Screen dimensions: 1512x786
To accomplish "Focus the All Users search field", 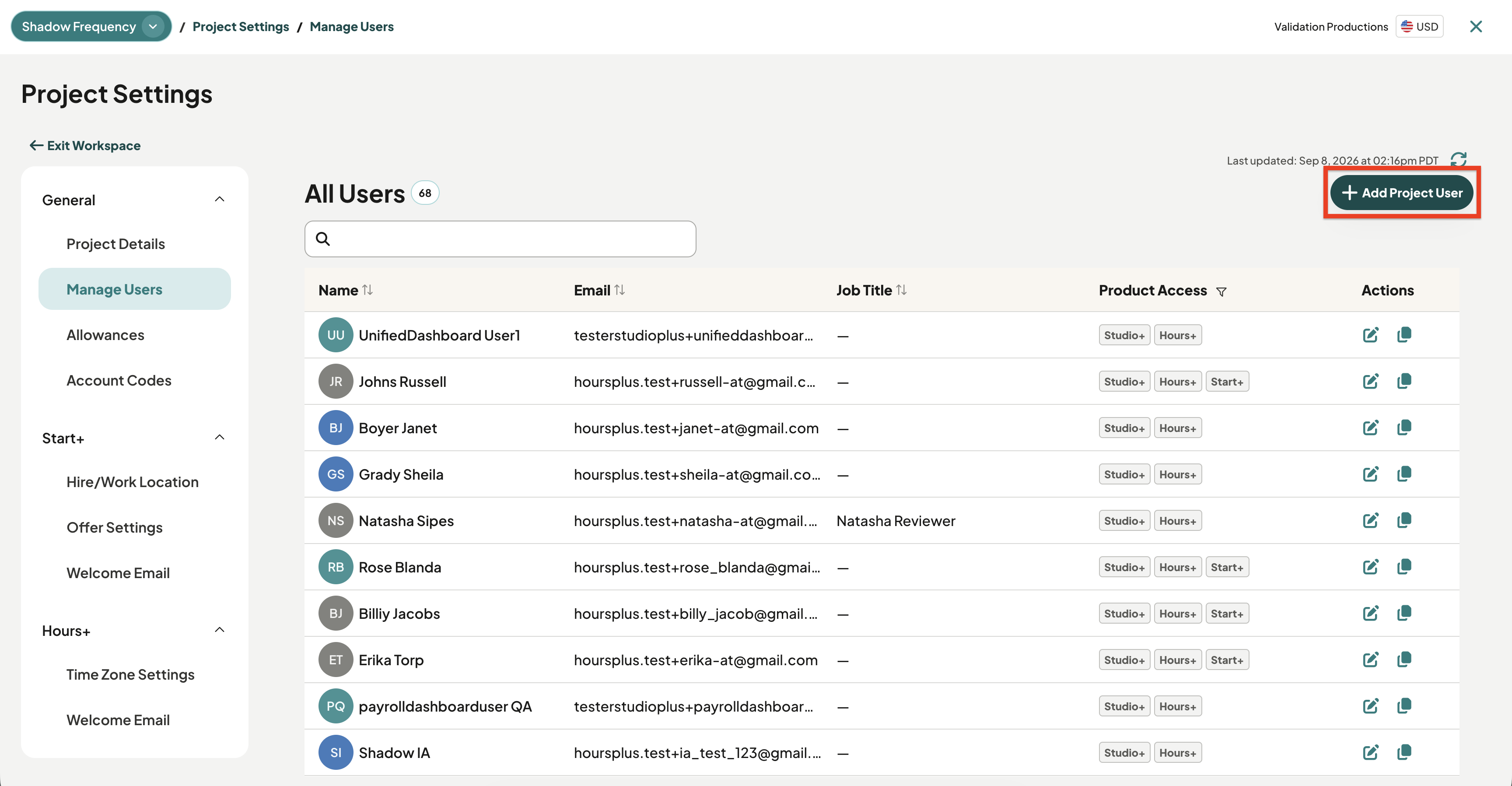I will [x=500, y=239].
